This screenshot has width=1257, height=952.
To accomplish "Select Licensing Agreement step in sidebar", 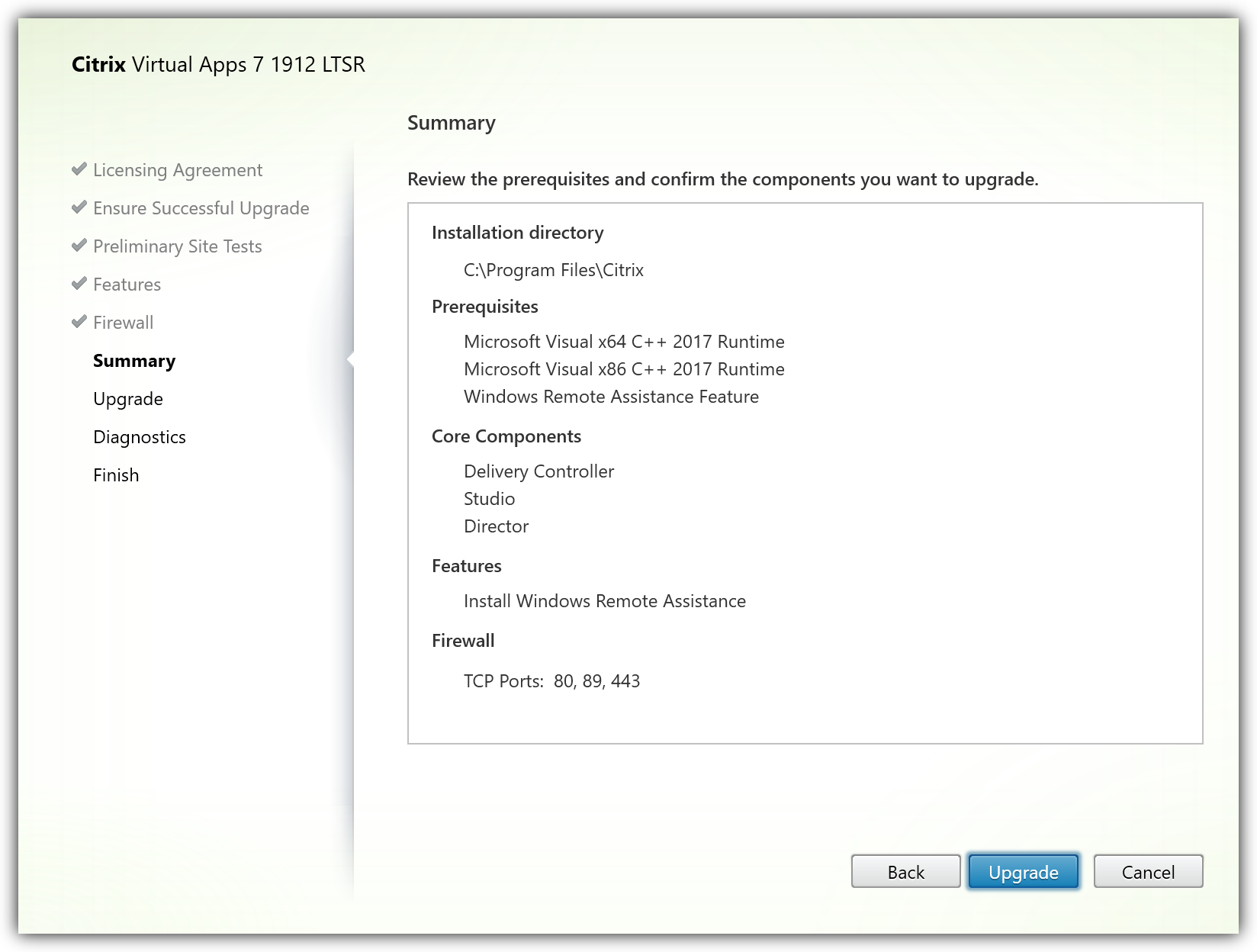I will coord(177,170).
